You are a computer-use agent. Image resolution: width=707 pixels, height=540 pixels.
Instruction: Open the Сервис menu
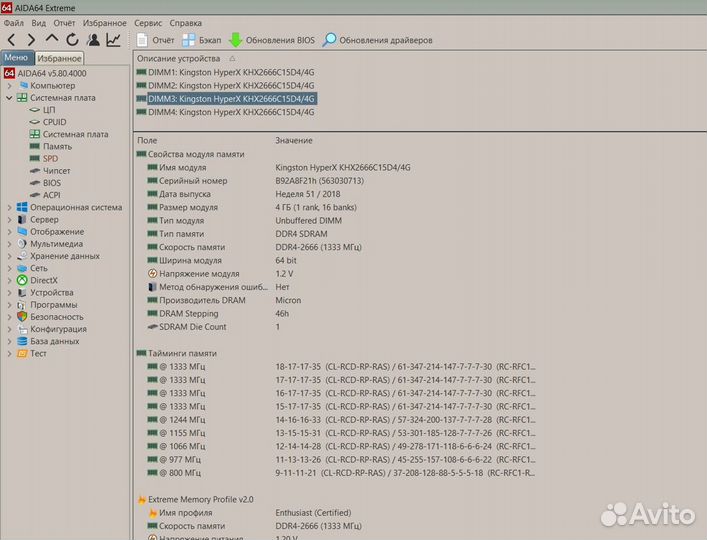tap(148, 22)
